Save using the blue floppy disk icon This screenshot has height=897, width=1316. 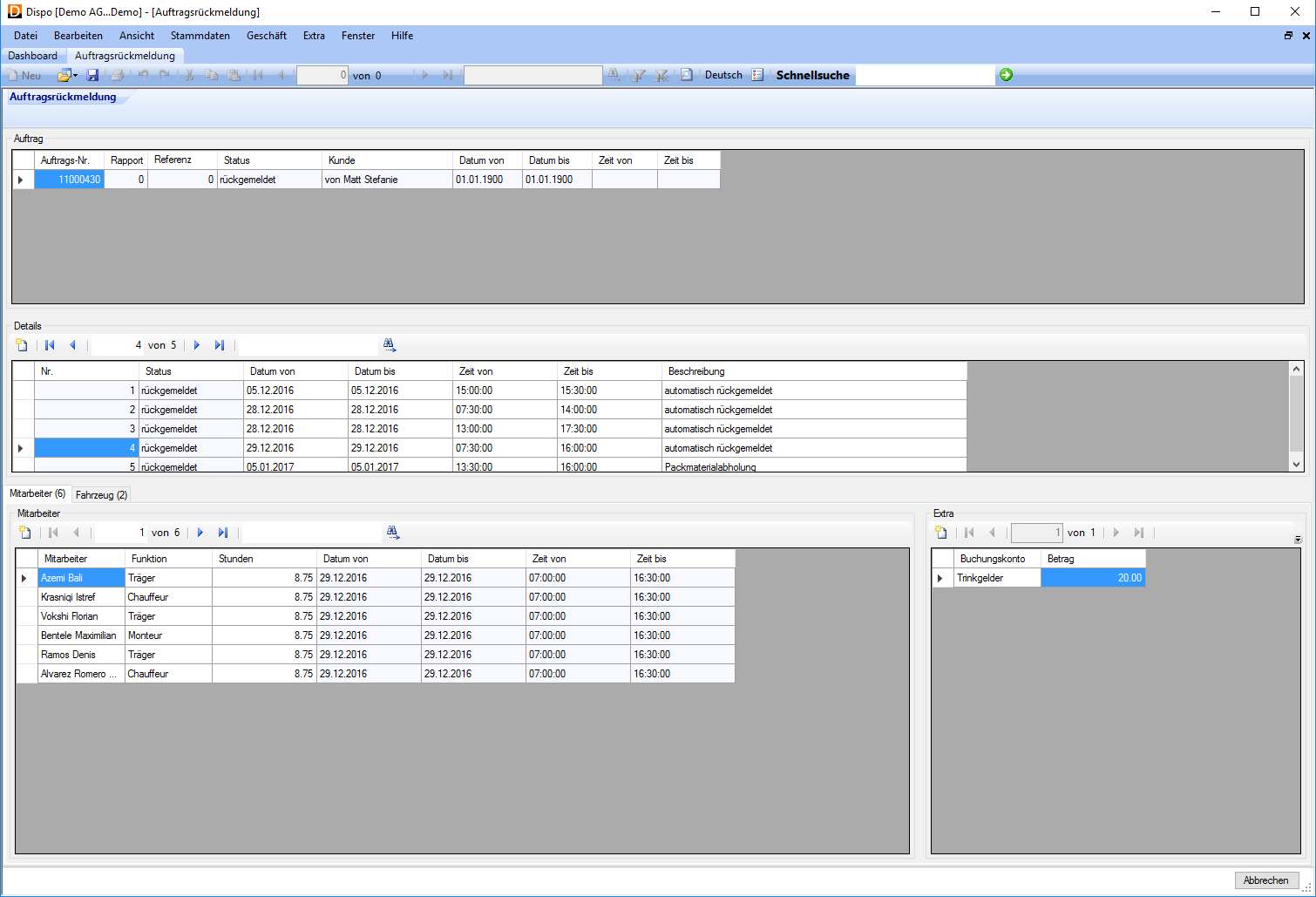coord(93,76)
